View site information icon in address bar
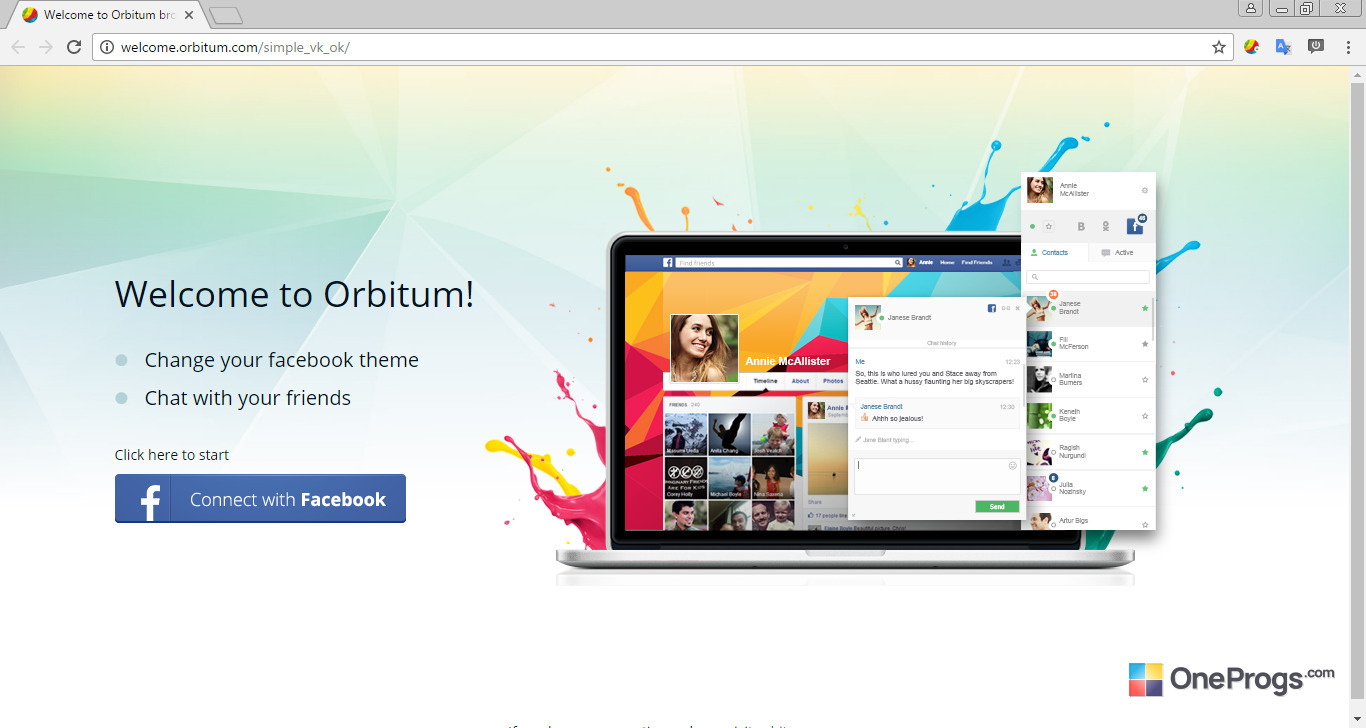The height and width of the screenshot is (728, 1366). tap(108, 47)
